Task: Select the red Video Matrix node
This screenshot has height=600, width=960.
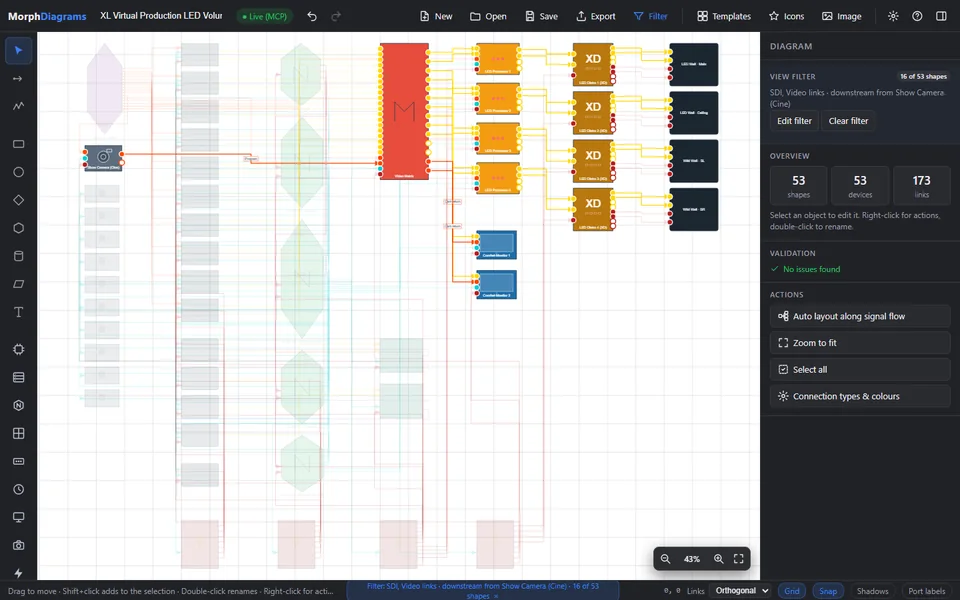Action: pyautogui.click(x=404, y=111)
